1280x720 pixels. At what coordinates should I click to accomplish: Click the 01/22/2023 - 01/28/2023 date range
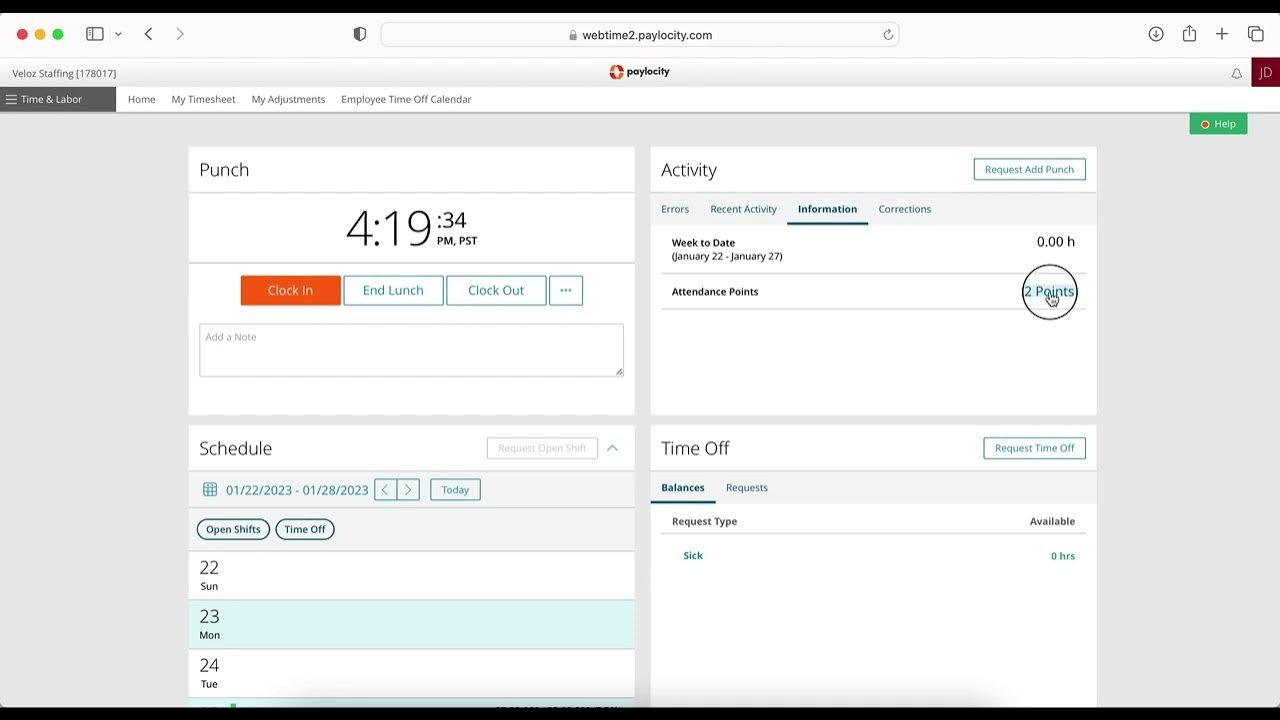(x=297, y=490)
